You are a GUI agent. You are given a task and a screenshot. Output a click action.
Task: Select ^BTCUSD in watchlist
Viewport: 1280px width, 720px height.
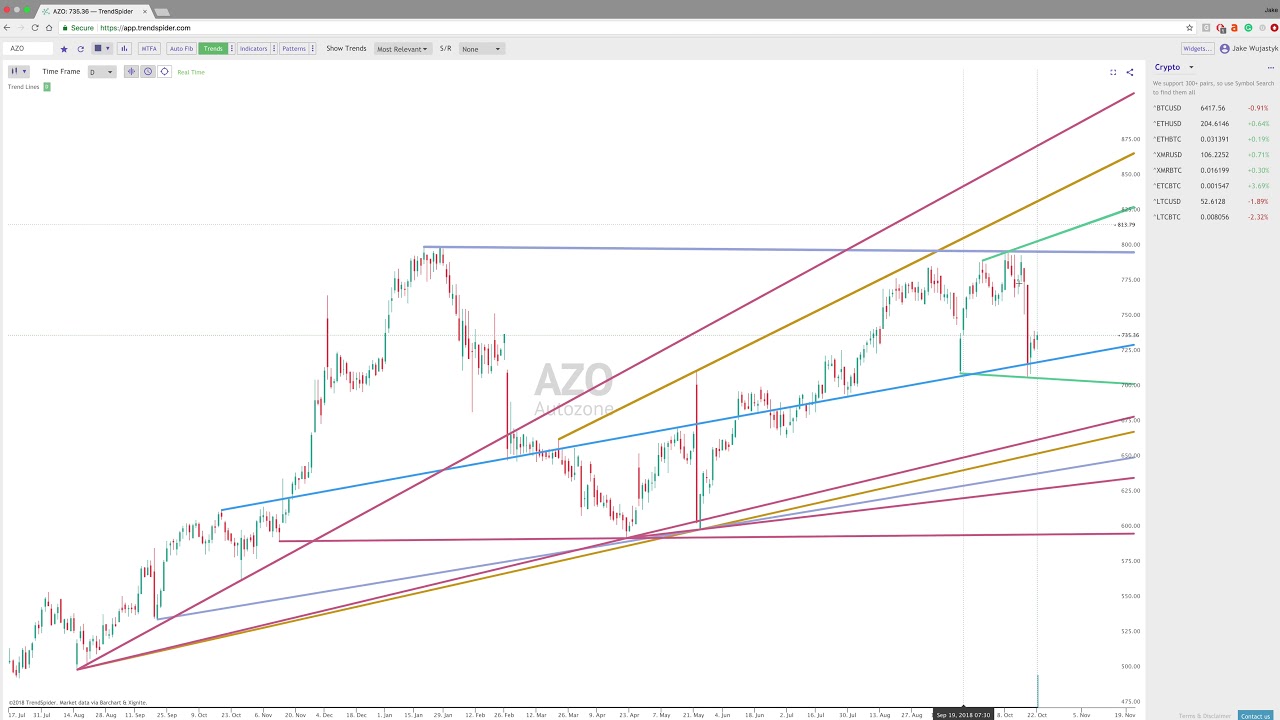[x=1213, y=108]
